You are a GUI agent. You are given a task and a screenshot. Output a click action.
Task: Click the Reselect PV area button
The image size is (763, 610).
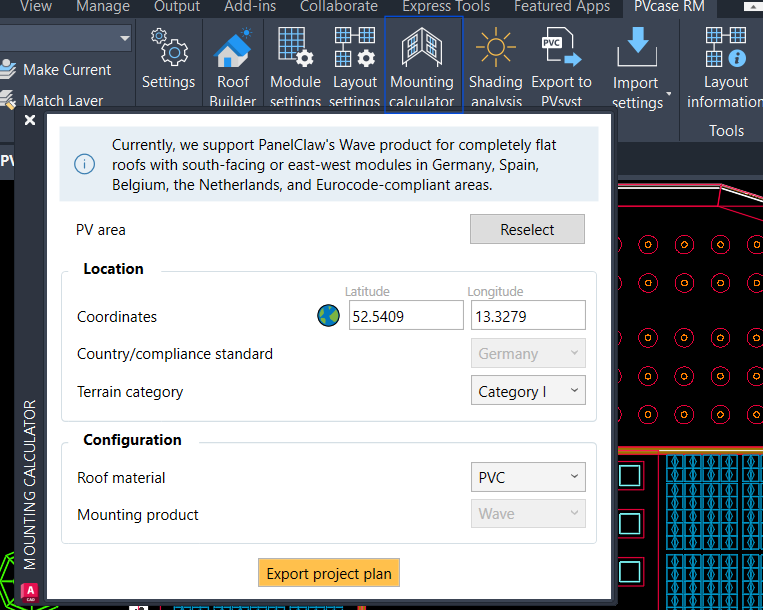coord(527,229)
